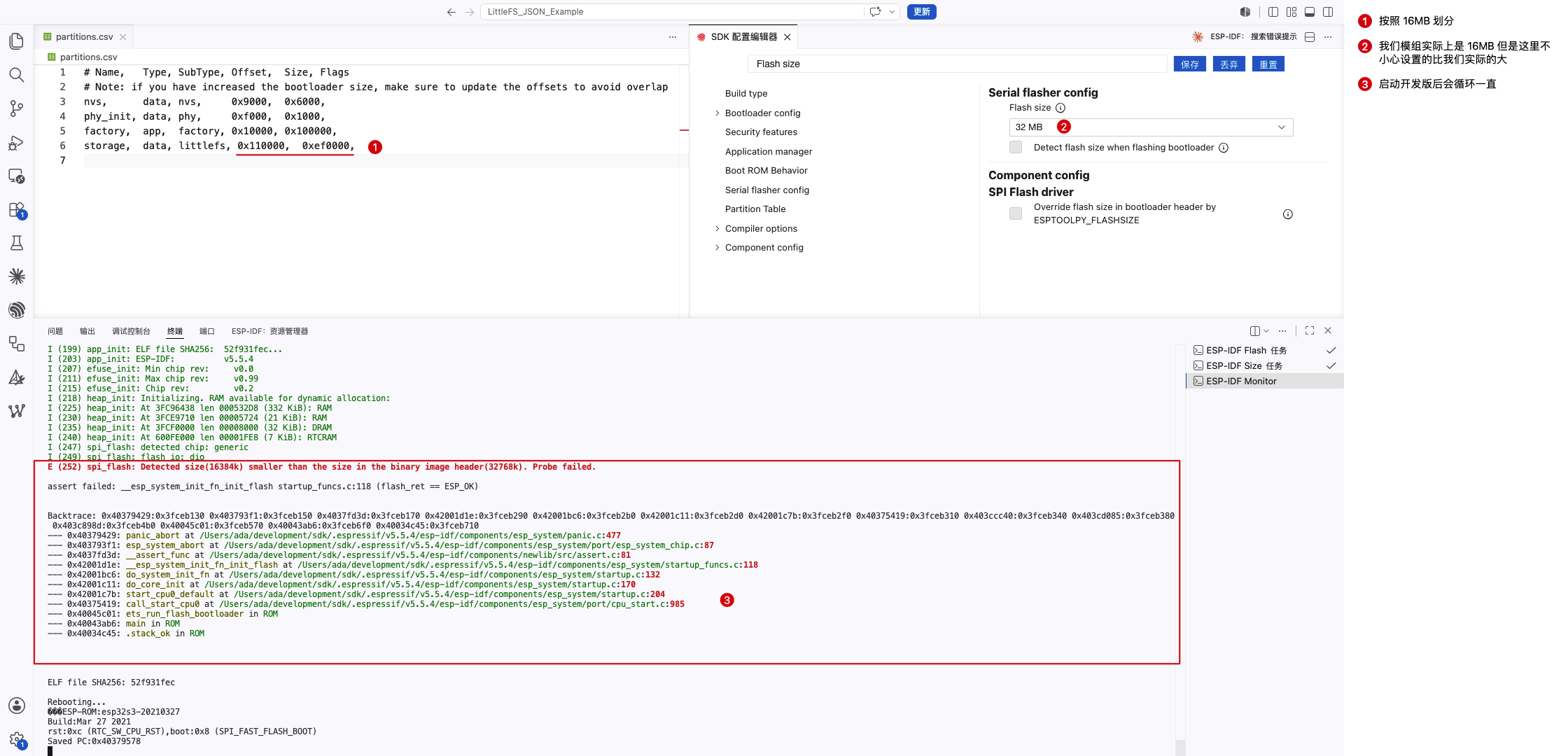Open the Flash size 32 MB dropdown
1568x756 pixels.
point(1151,127)
